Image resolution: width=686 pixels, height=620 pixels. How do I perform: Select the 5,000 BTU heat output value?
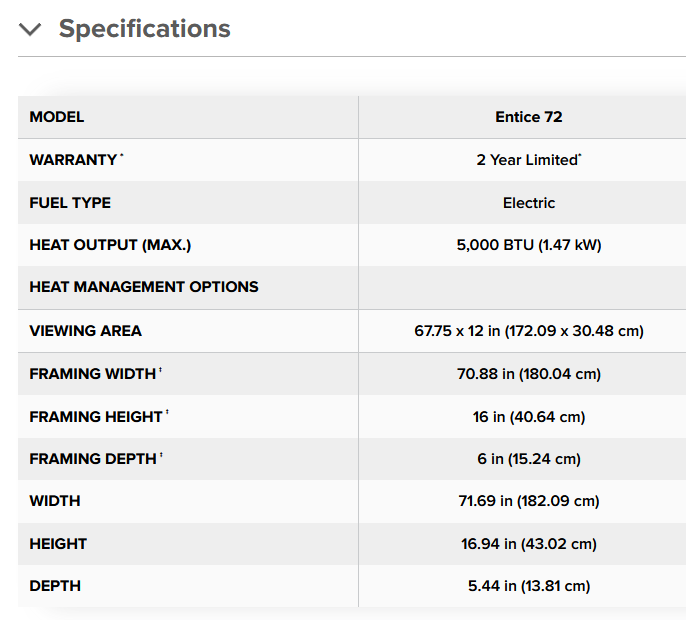point(528,245)
